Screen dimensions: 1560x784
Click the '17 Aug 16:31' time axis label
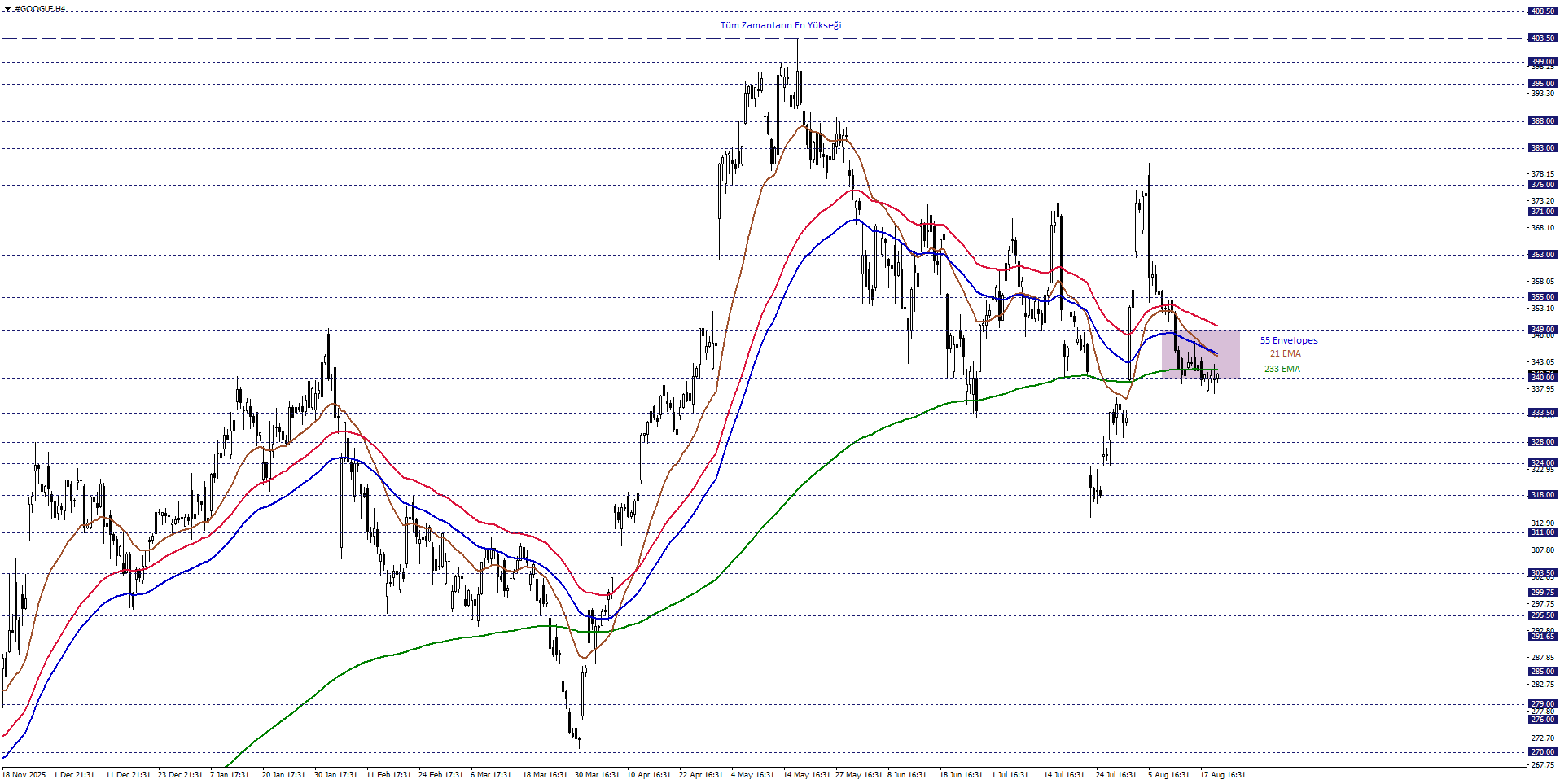click(1223, 775)
